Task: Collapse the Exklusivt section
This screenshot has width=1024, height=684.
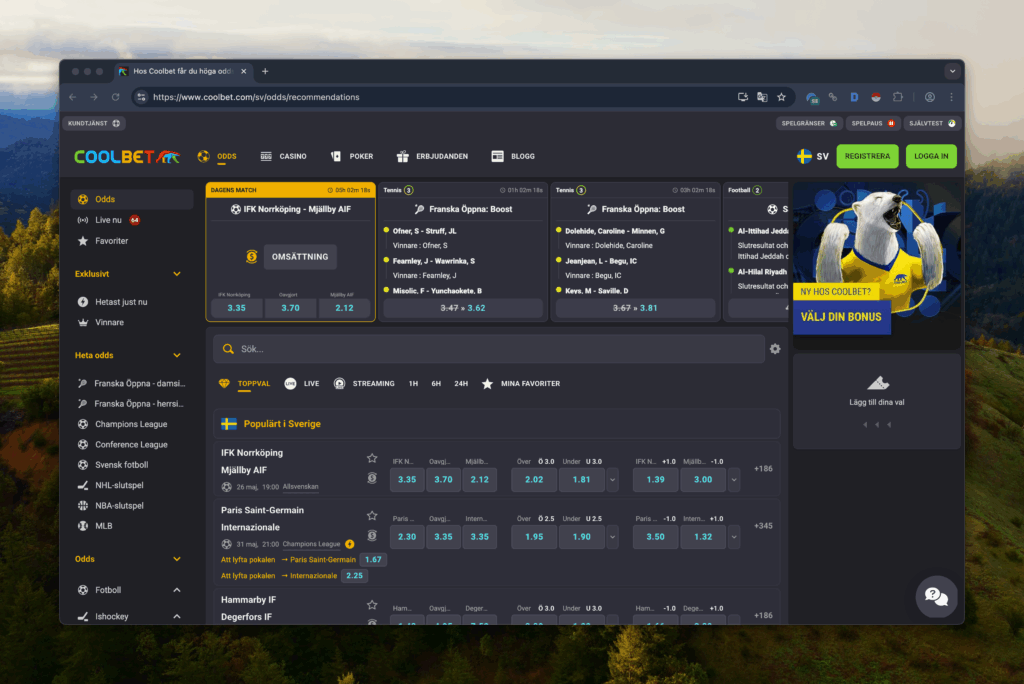Action: [176, 274]
